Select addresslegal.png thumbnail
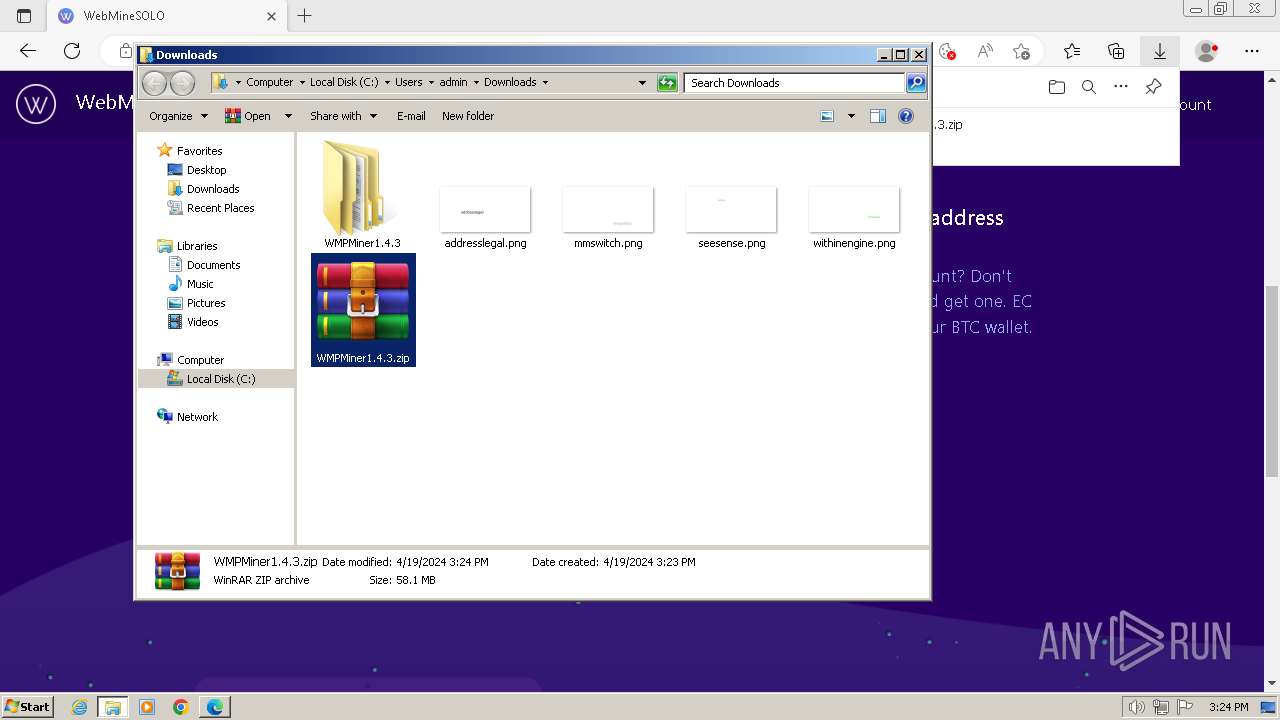This screenshot has width=1280, height=720. pos(485,209)
